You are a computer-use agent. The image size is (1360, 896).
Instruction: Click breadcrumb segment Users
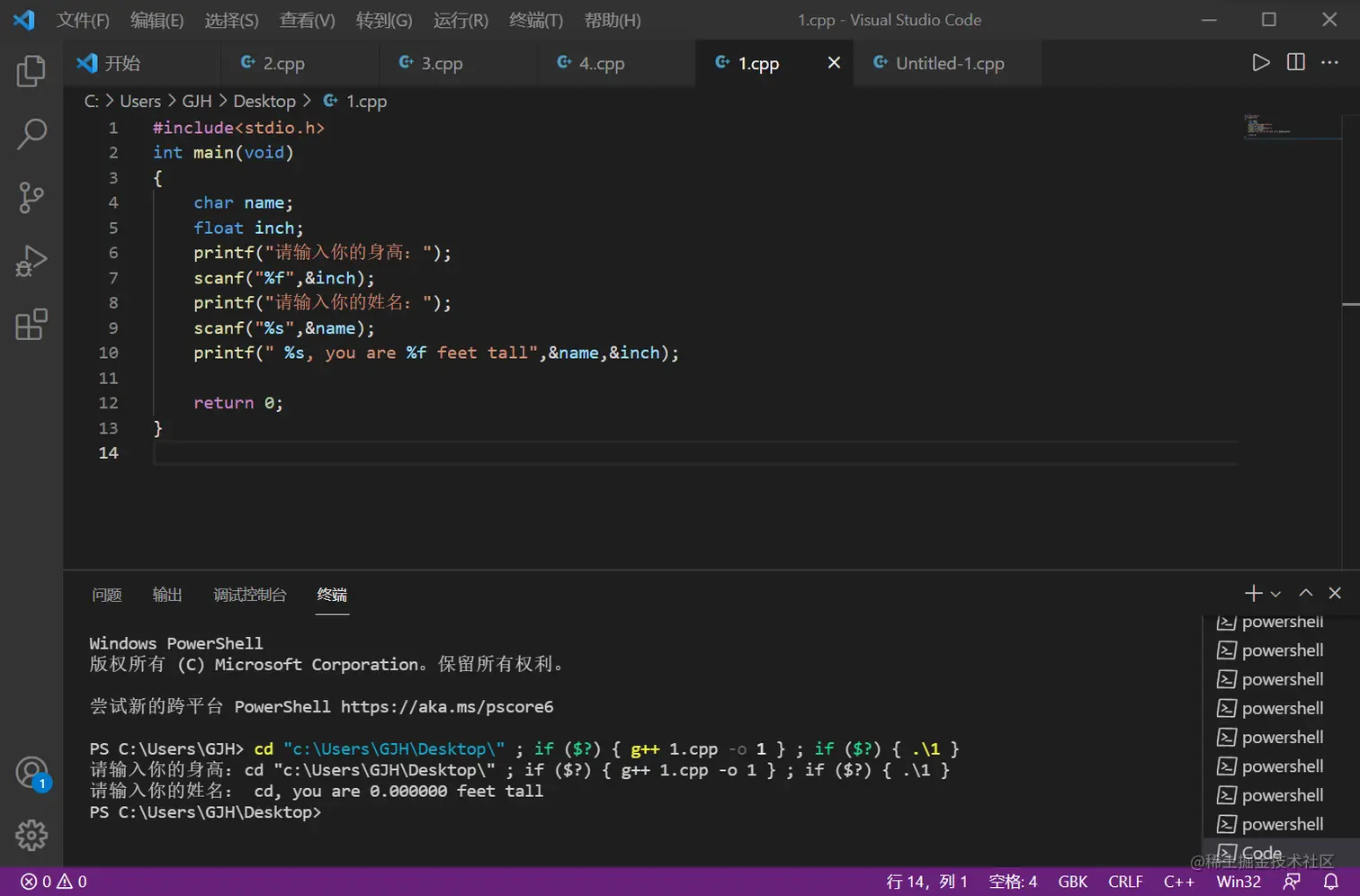(140, 102)
